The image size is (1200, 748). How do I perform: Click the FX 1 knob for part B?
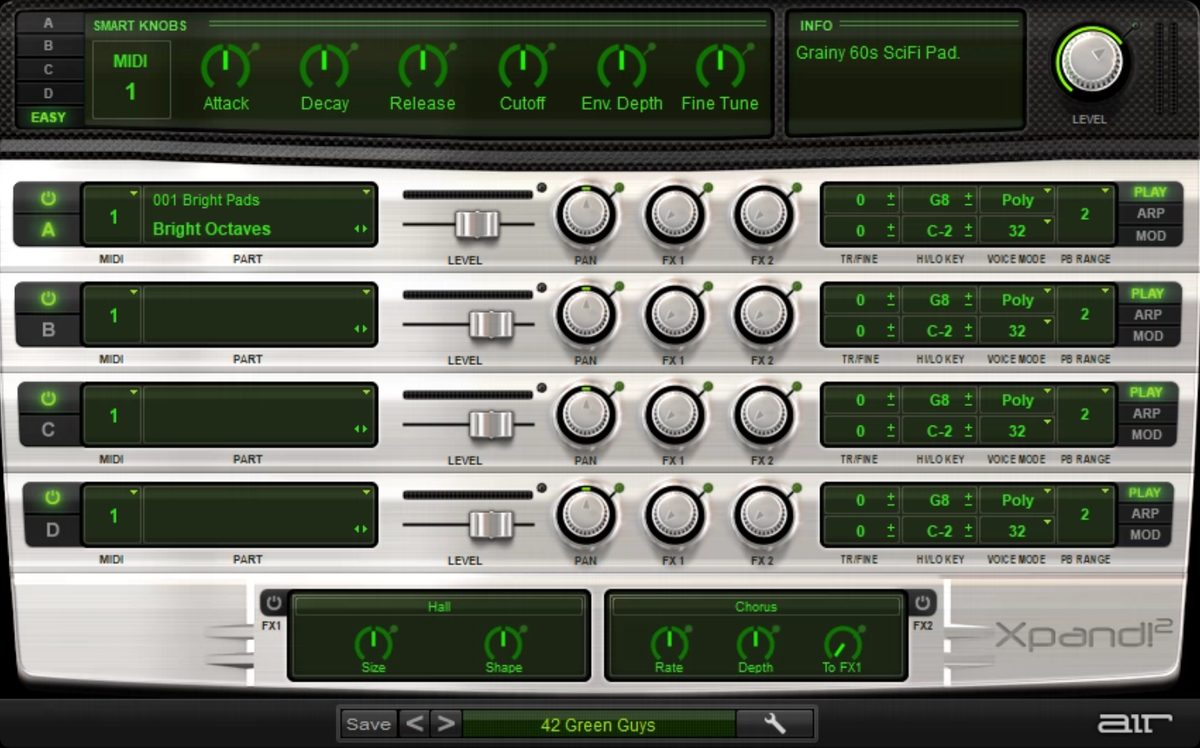pos(674,315)
